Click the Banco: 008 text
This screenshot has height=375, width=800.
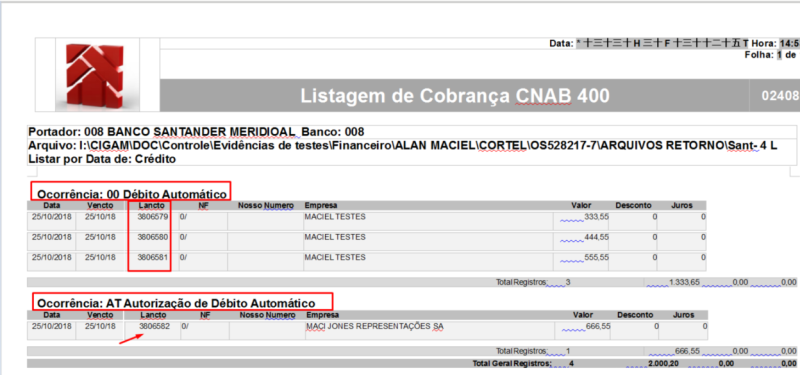(x=333, y=132)
